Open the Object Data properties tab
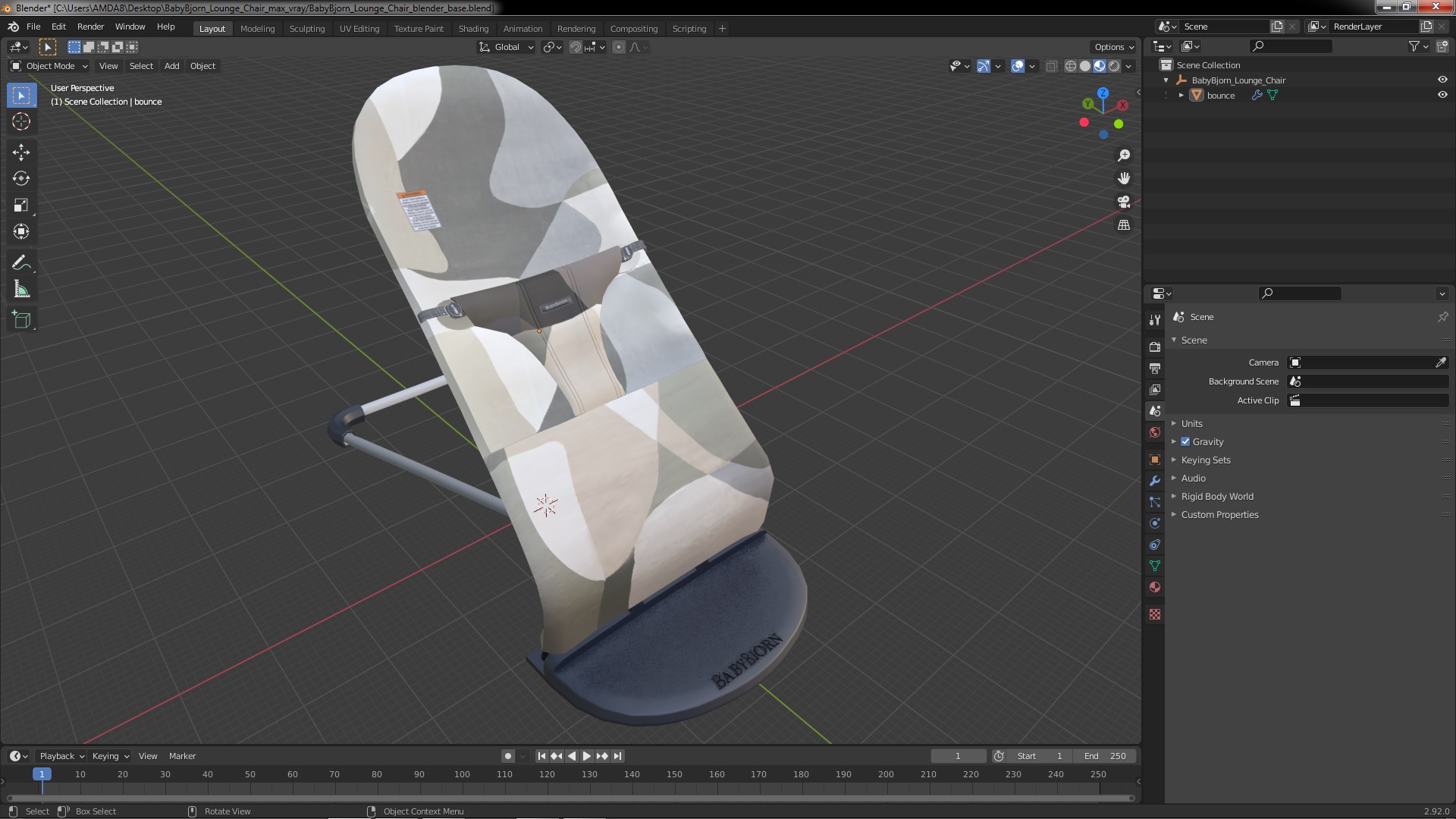This screenshot has width=1456, height=819. 1155,566
